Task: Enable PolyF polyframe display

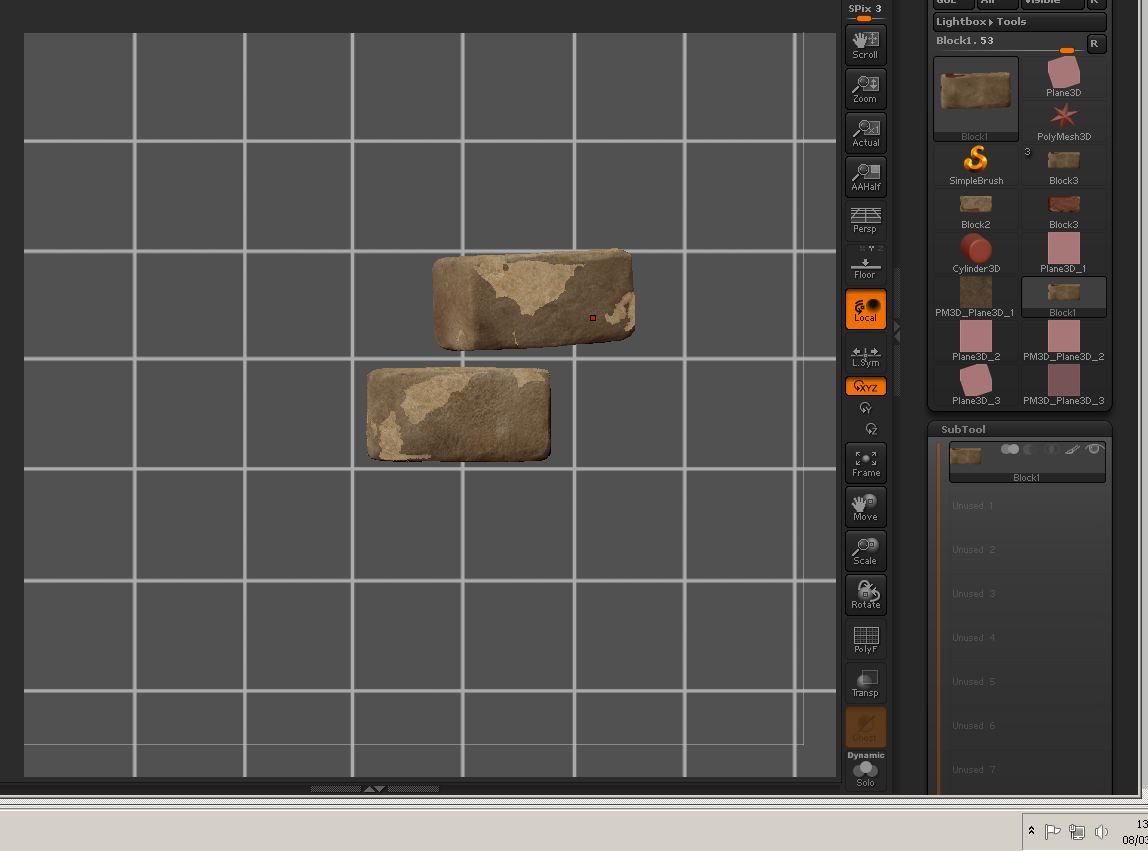Action: click(865, 639)
